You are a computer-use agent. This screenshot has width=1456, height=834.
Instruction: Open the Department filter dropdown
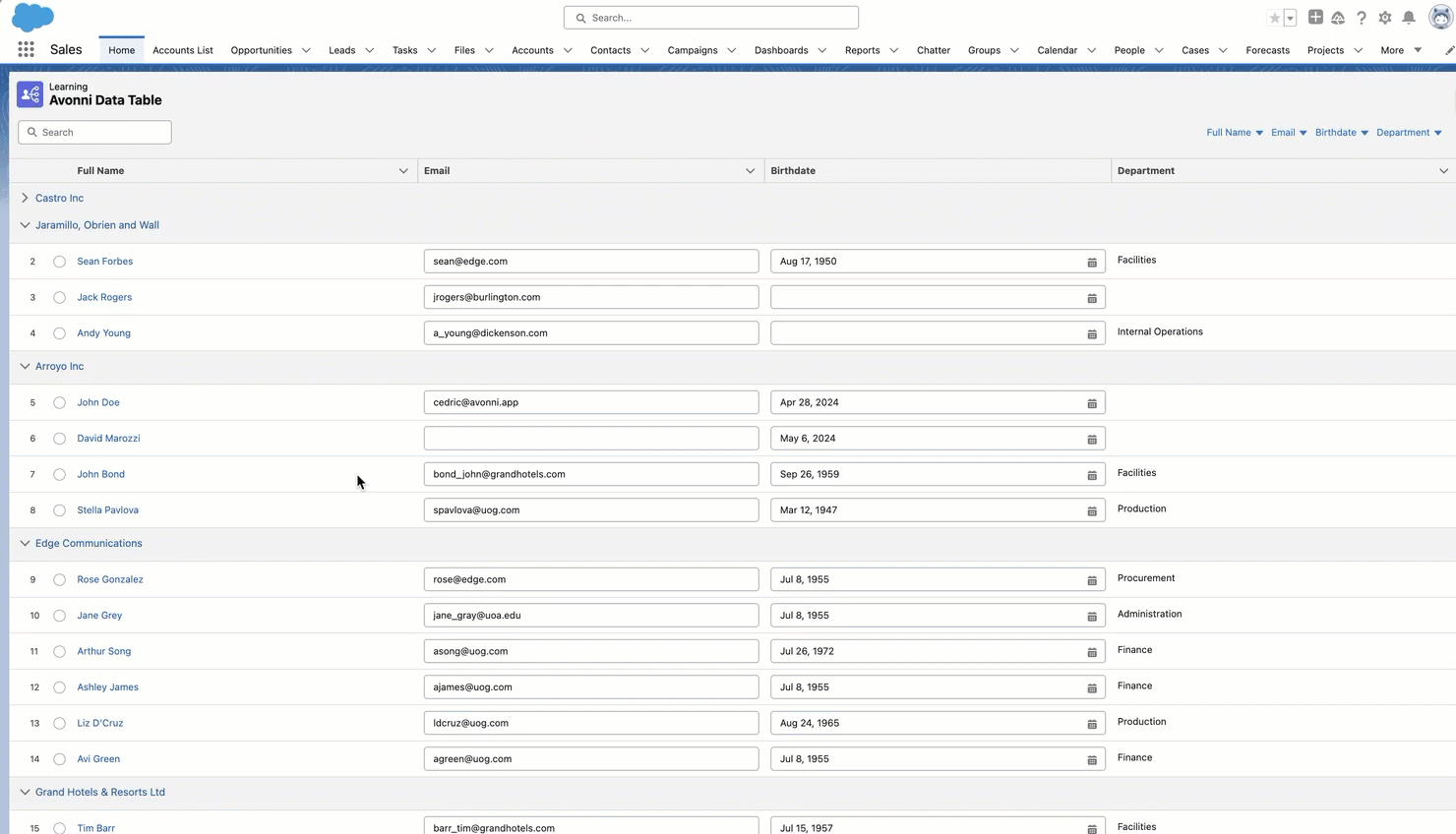click(x=1409, y=133)
